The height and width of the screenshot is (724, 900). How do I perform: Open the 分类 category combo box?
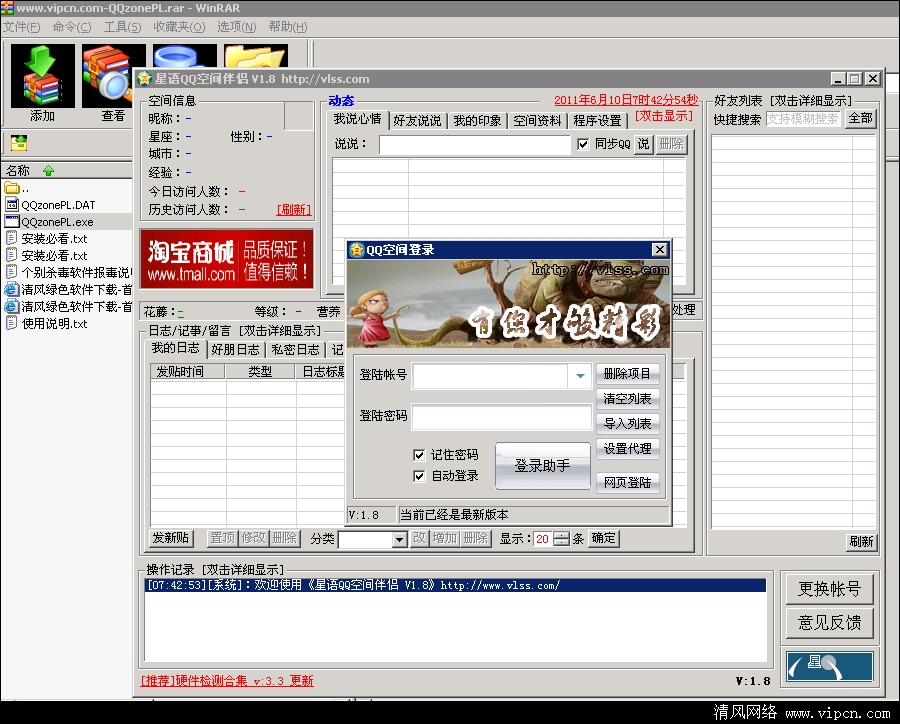coord(399,539)
